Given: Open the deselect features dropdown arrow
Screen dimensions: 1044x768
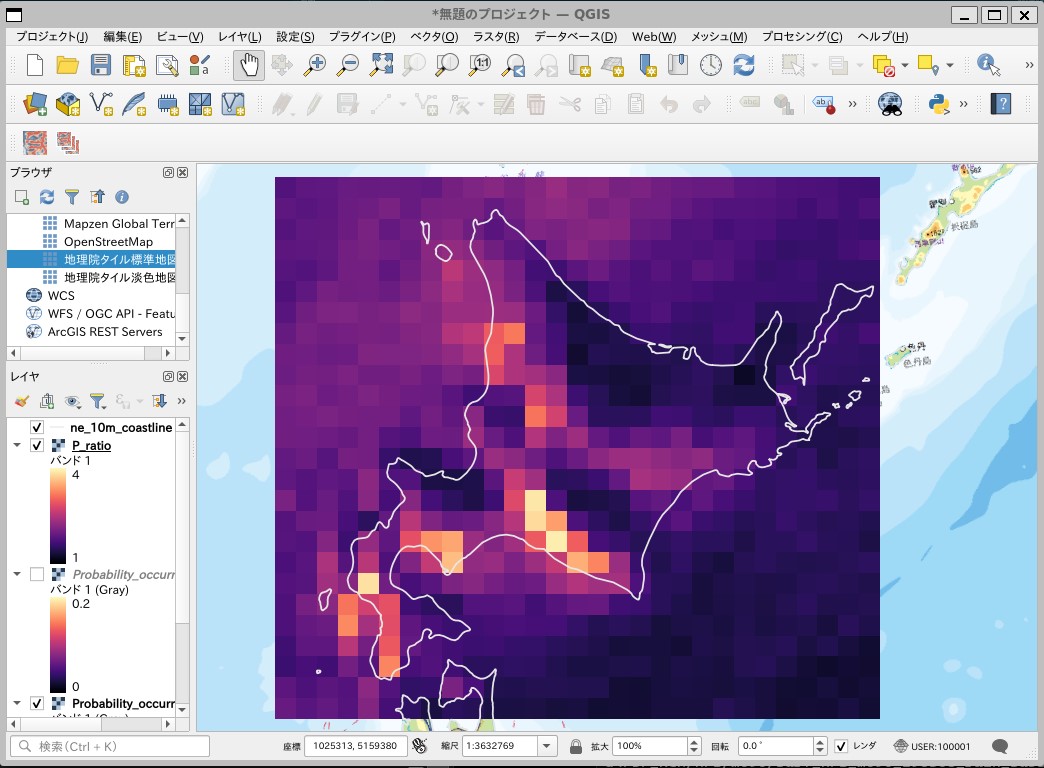Looking at the screenshot, I should tap(904, 65).
